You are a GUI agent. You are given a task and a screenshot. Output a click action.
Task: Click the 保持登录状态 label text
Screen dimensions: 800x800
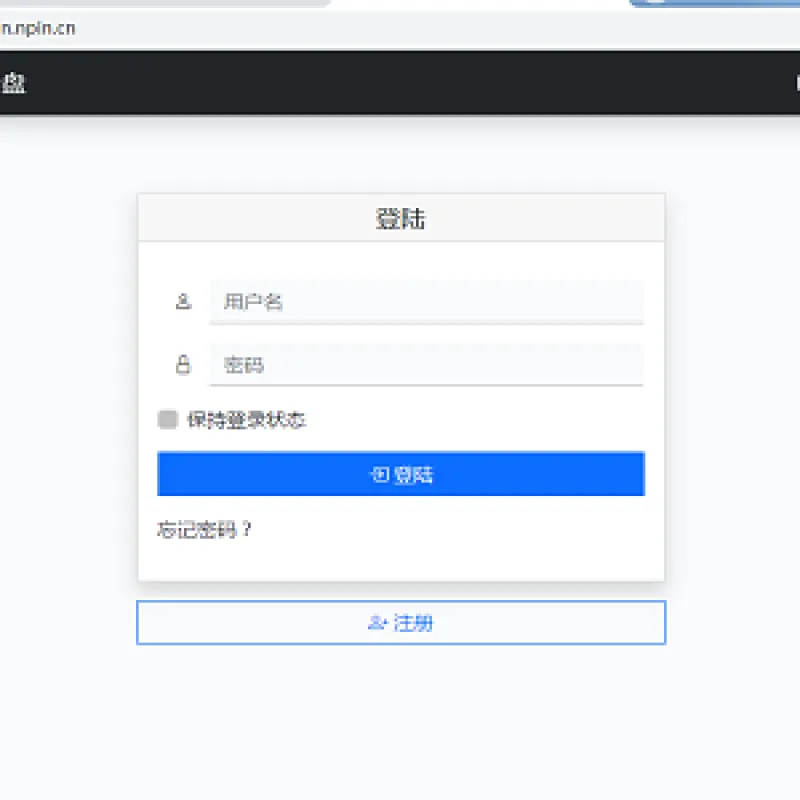coord(246,420)
